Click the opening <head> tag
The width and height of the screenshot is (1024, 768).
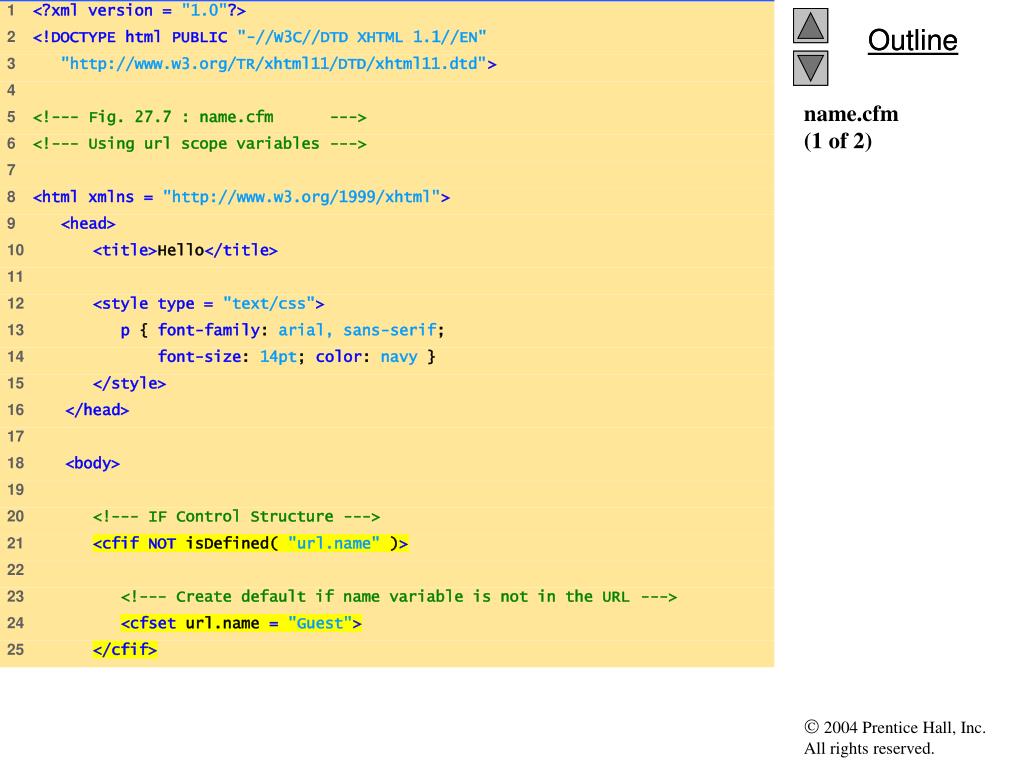click(88, 224)
